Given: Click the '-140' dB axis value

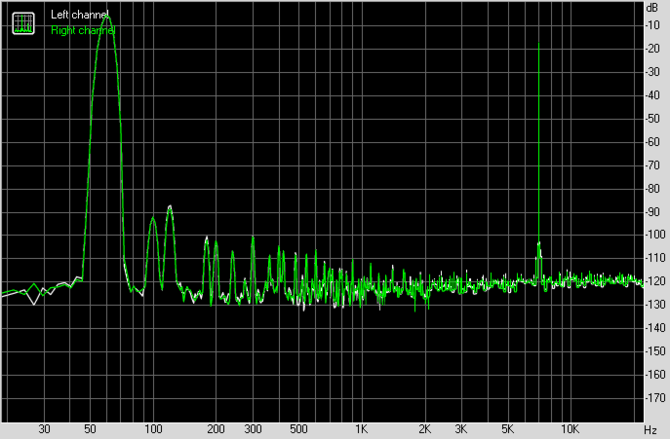Looking at the screenshot, I should click(x=655, y=328).
